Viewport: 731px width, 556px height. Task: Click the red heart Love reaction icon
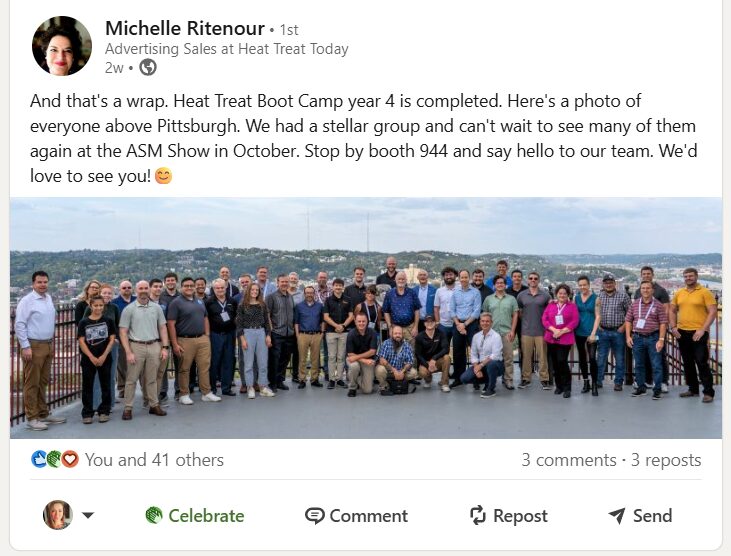(x=69, y=460)
